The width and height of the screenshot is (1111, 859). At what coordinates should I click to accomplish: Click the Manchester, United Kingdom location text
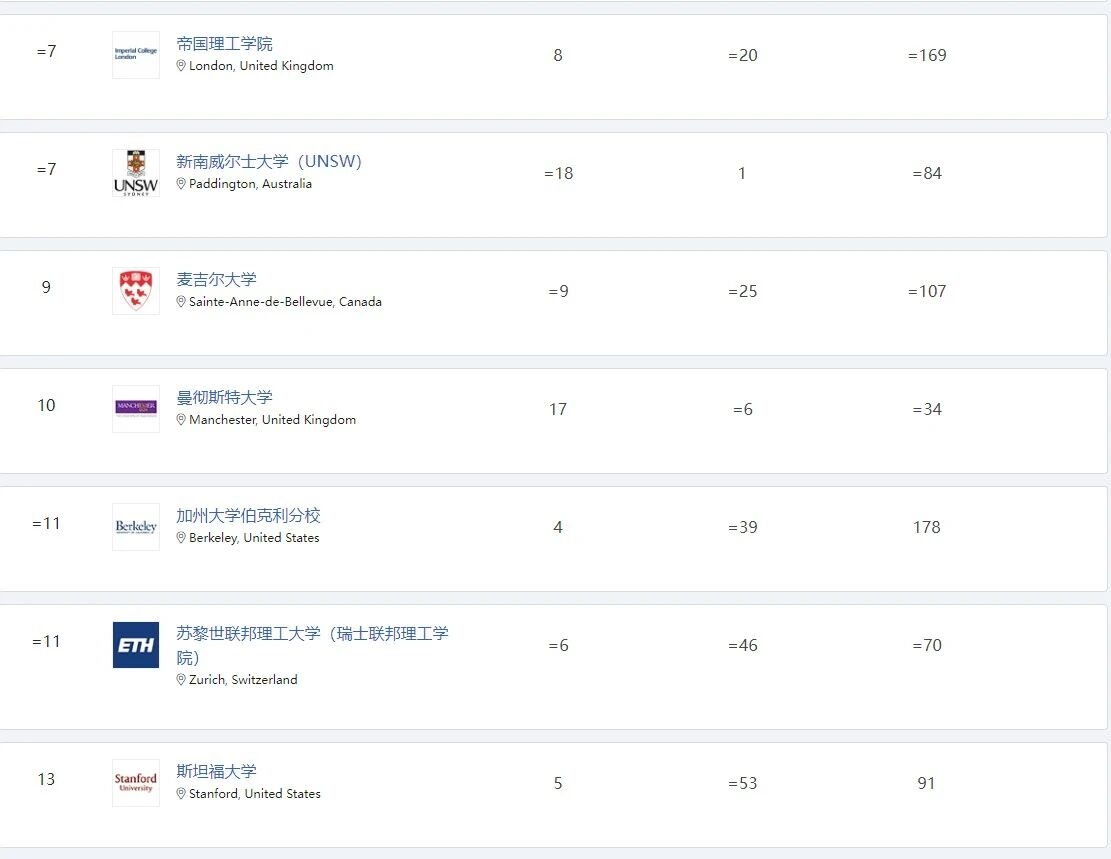pos(272,420)
